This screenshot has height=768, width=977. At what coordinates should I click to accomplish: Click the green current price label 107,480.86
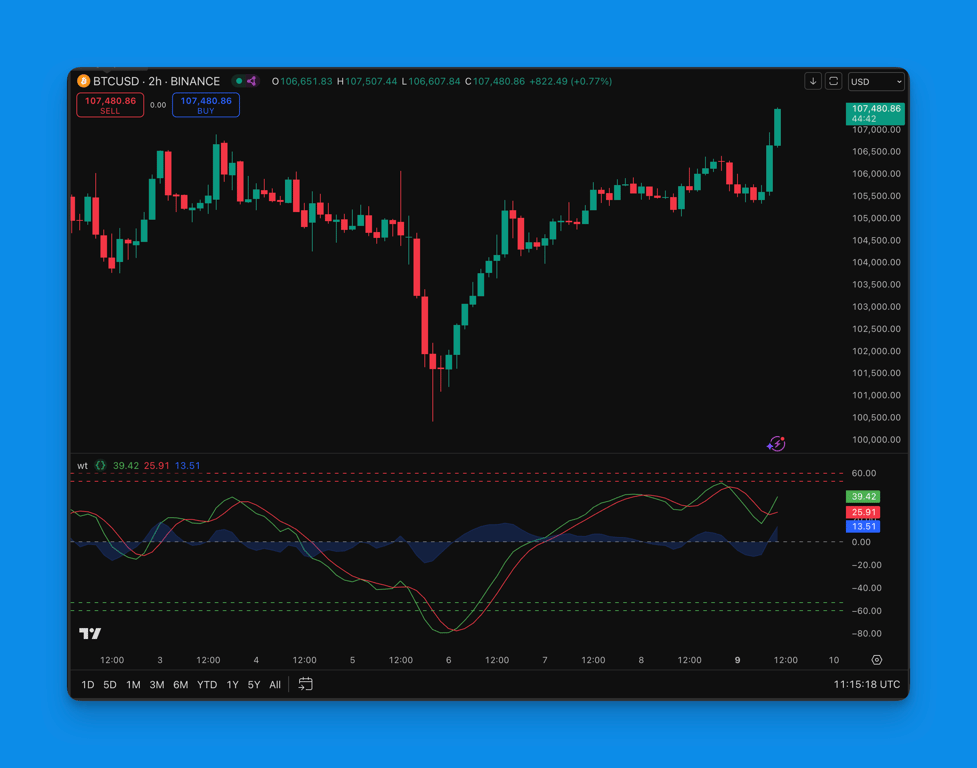(875, 113)
